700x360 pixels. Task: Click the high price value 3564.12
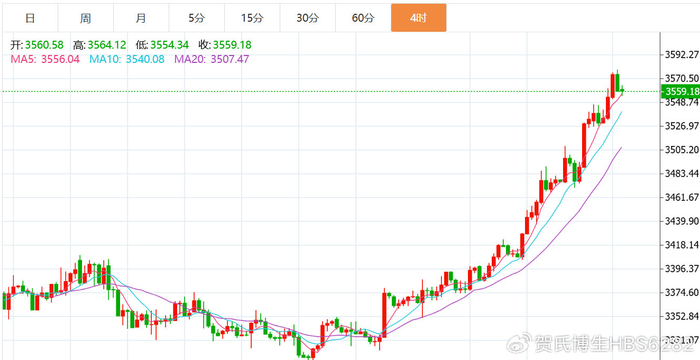107,45
